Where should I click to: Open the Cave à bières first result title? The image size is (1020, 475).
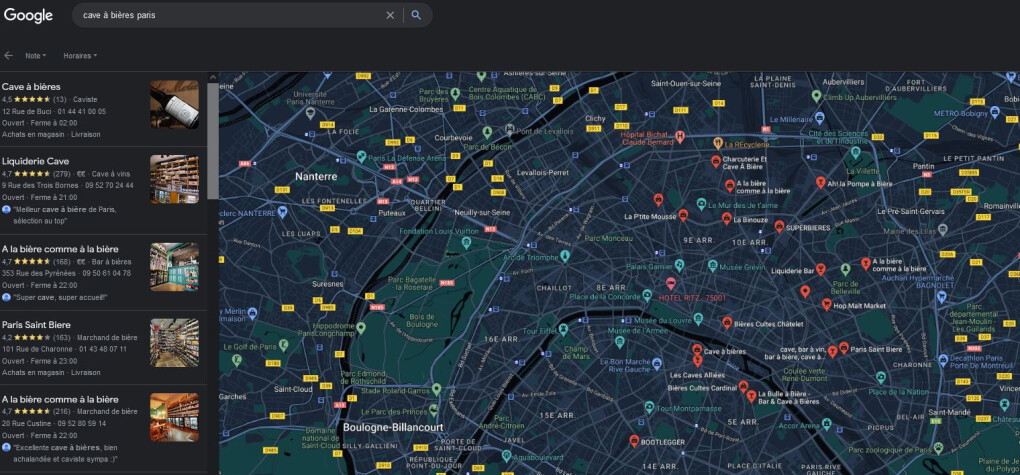pos(31,87)
